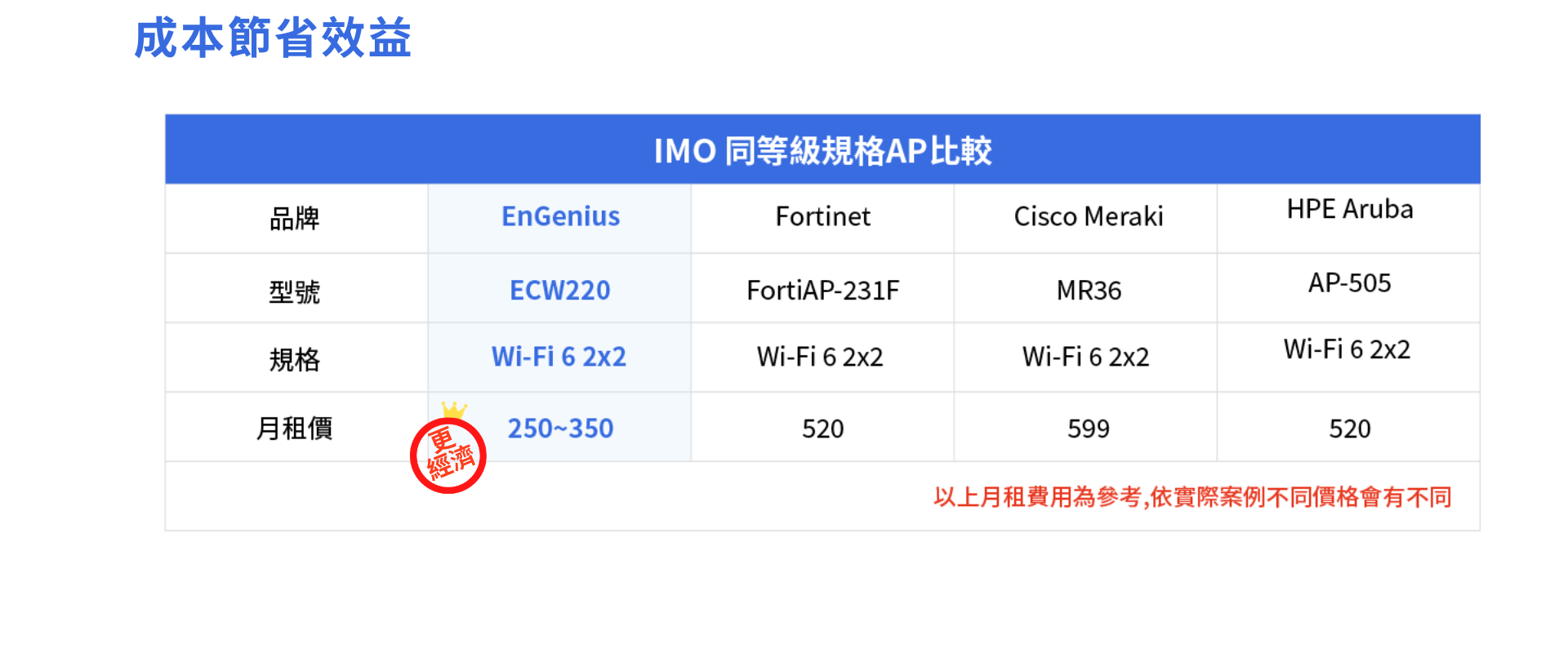The width and height of the screenshot is (1568, 653).
Task: Click the HPE Aruba brand cell
Action: point(1348,216)
